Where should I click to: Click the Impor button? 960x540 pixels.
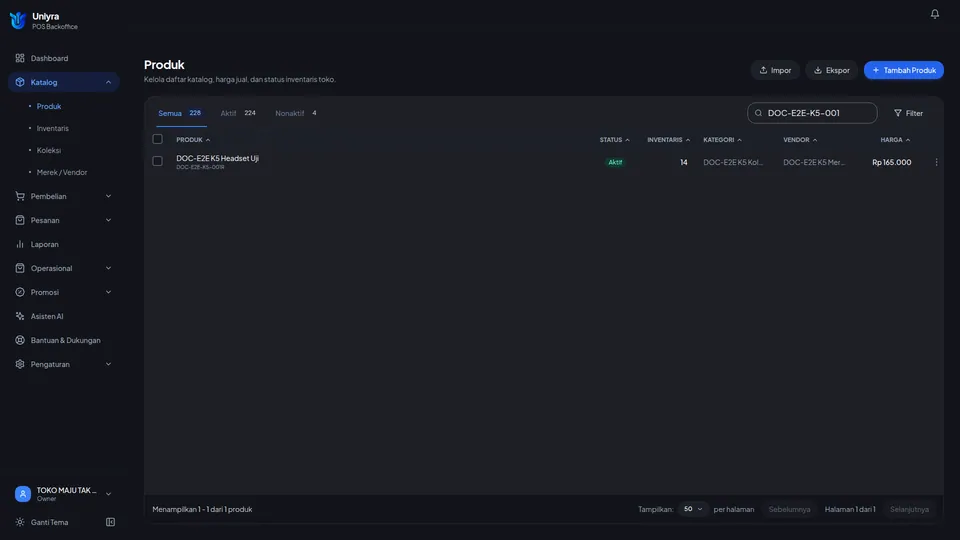[x=775, y=70]
